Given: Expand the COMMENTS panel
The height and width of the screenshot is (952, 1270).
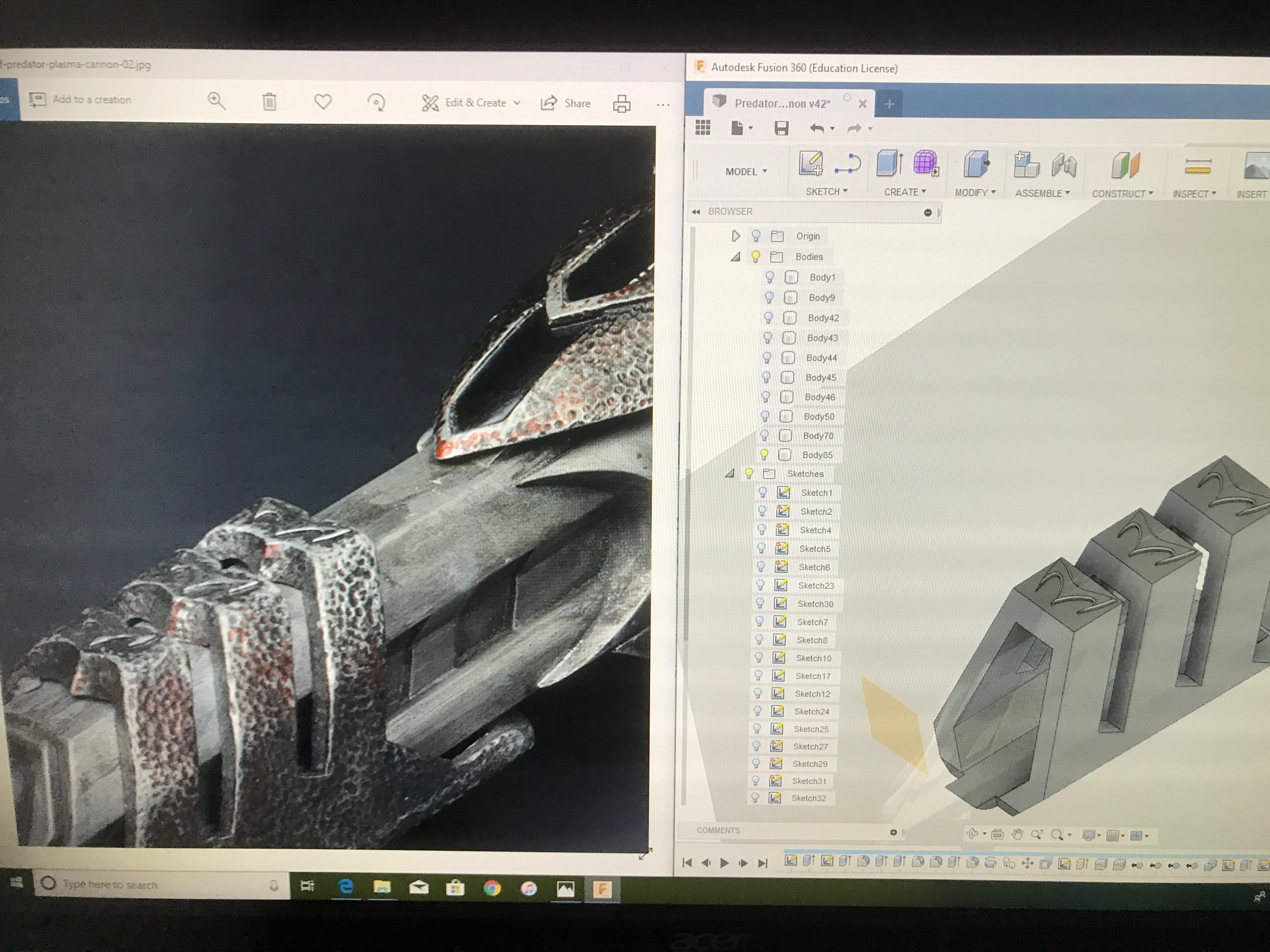Looking at the screenshot, I should (893, 832).
